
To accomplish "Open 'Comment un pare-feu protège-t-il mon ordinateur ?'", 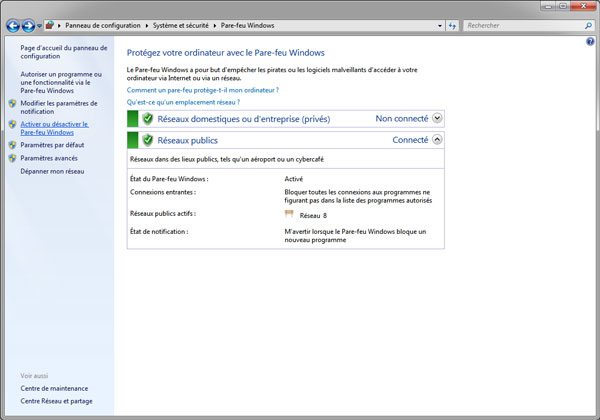I will point(203,90).
